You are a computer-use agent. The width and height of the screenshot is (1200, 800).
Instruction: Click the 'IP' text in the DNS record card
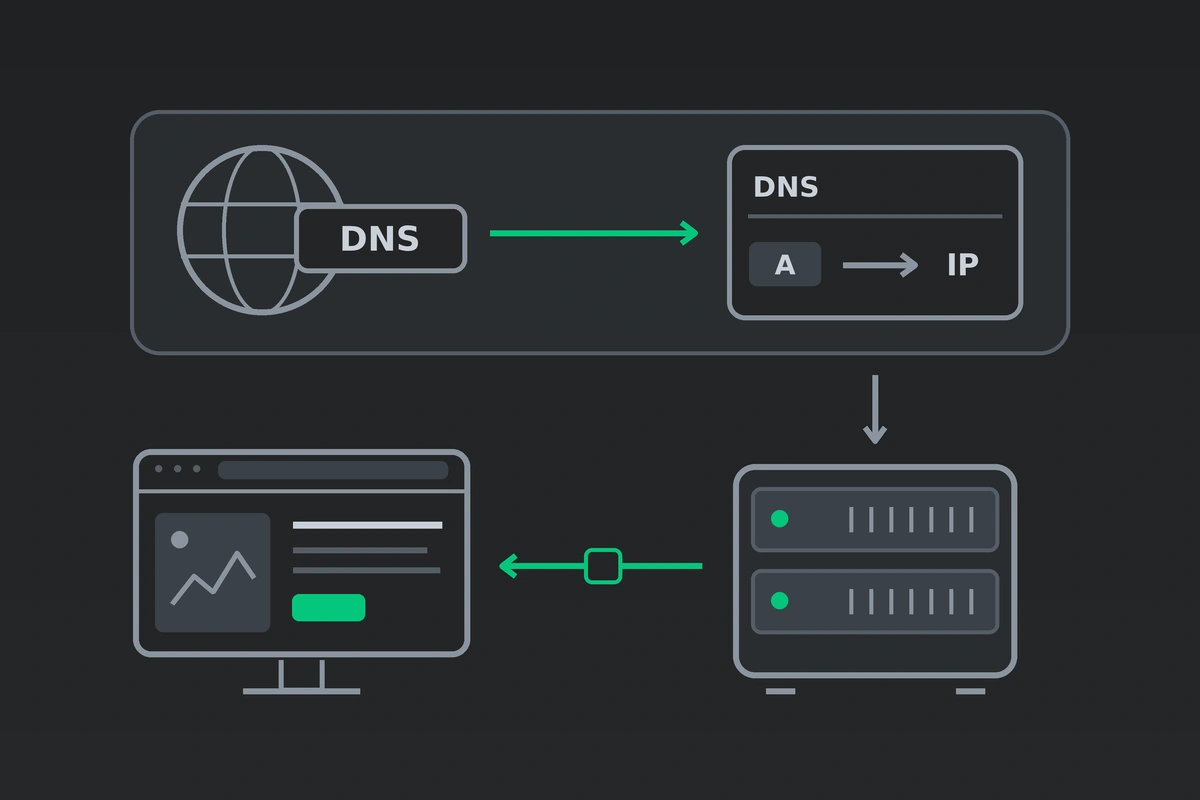962,265
